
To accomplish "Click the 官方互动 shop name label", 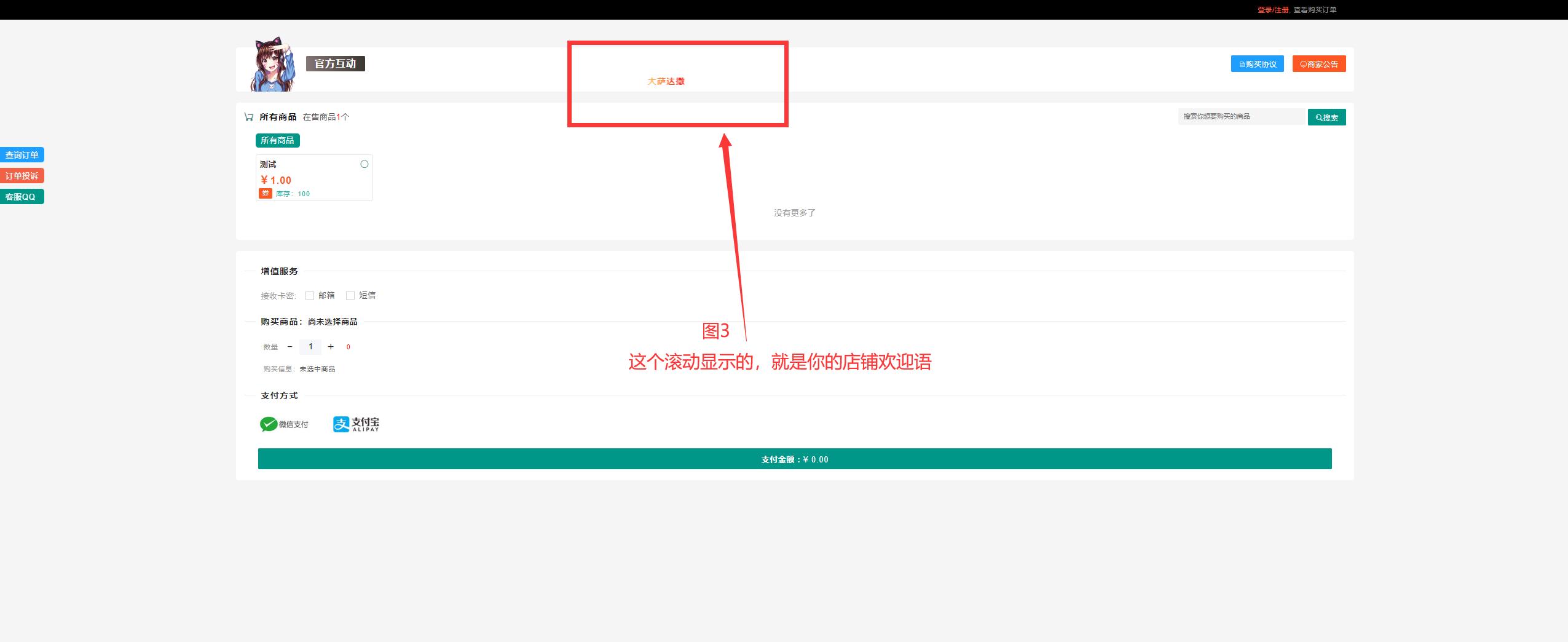I will point(336,64).
